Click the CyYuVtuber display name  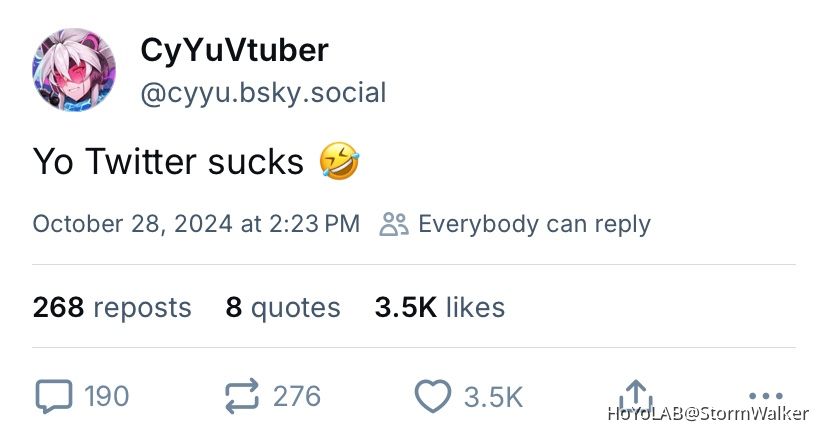[x=234, y=50]
